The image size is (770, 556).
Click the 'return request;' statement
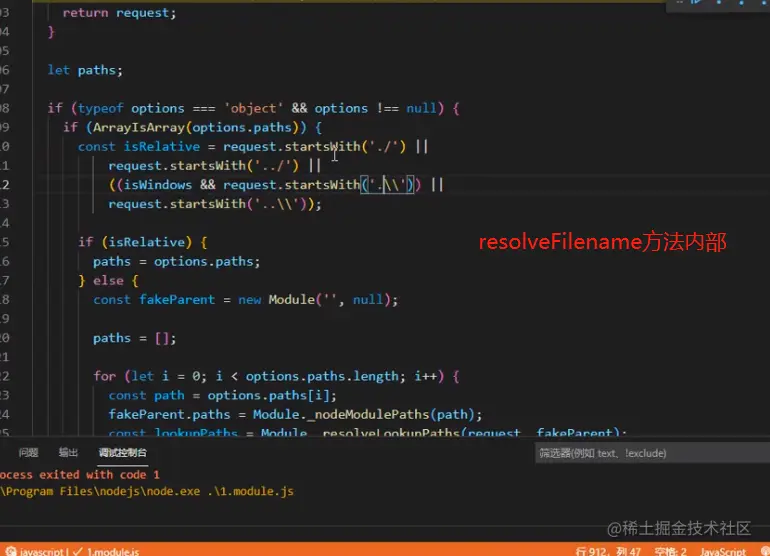click(x=119, y=13)
